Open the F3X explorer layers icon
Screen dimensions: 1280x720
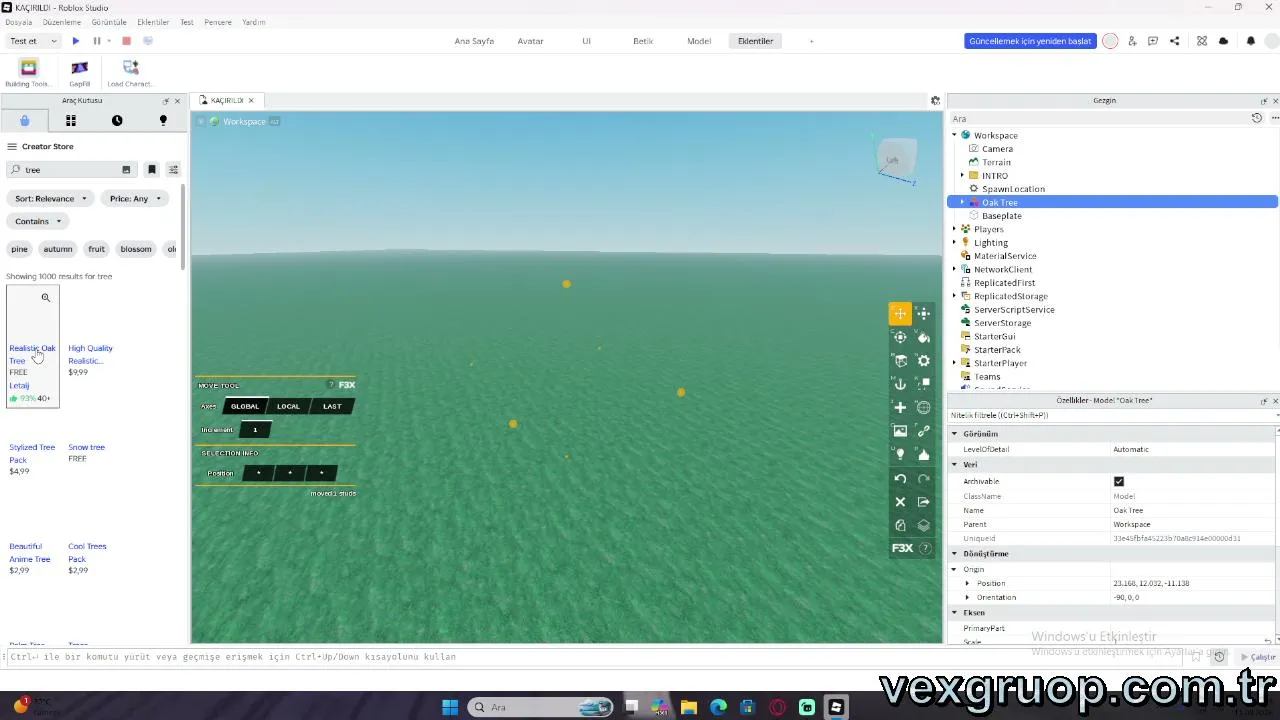[924, 525]
